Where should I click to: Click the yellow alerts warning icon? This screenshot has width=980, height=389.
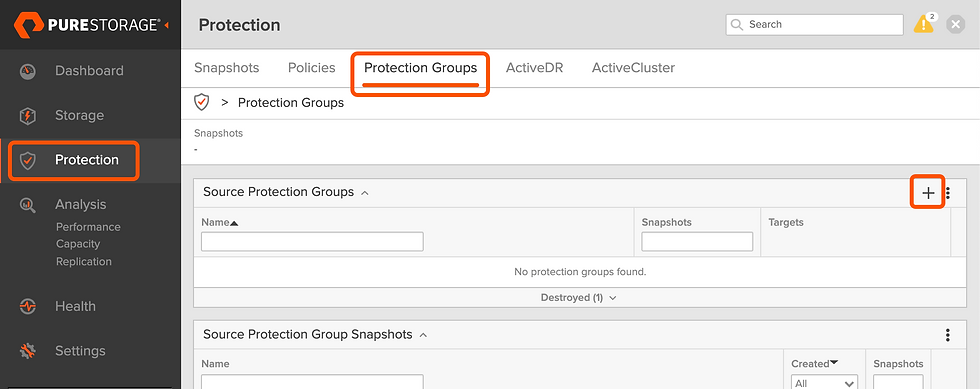coord(924,24)
